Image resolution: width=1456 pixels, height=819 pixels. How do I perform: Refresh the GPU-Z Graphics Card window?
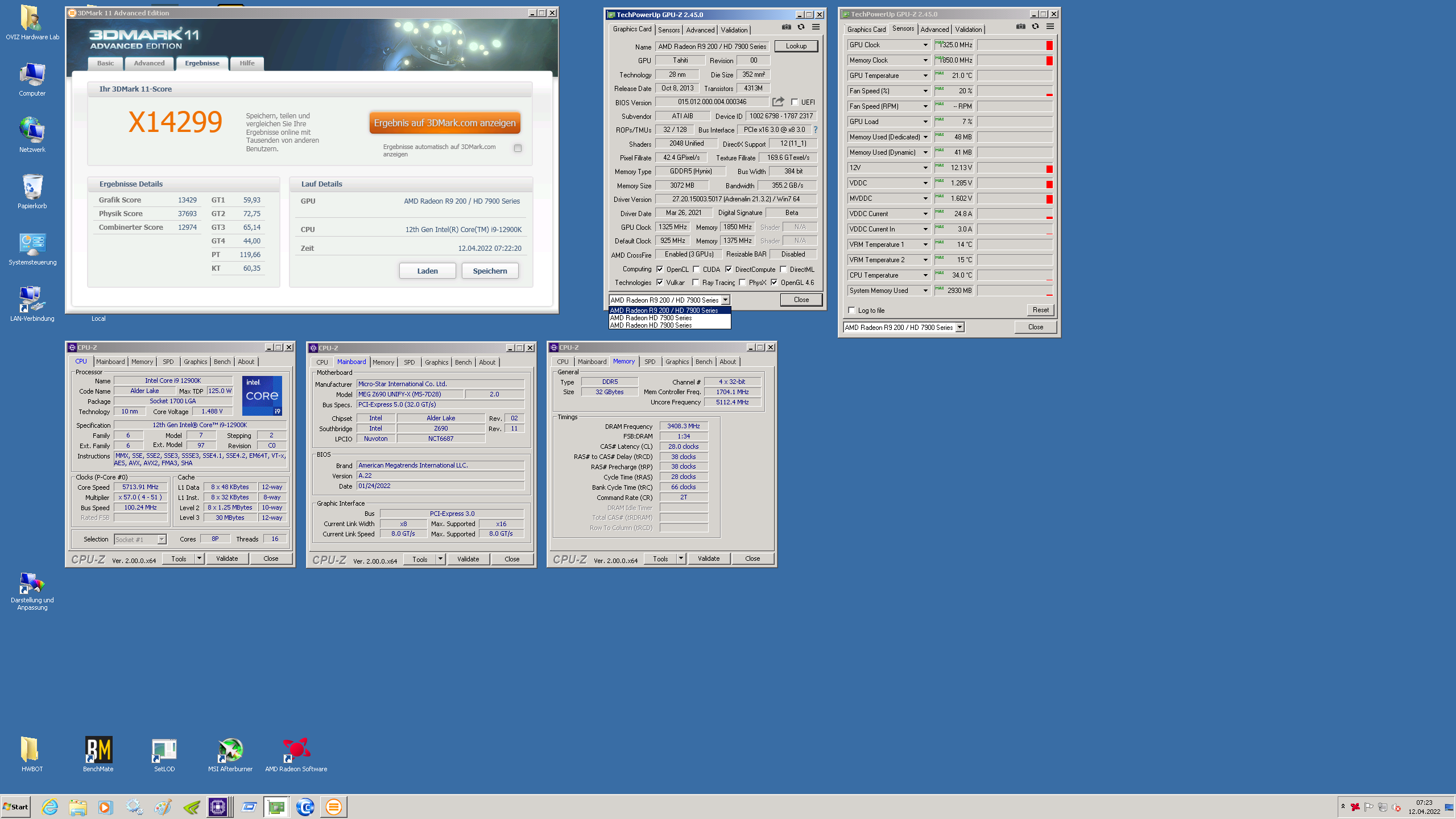click(801, 27)
